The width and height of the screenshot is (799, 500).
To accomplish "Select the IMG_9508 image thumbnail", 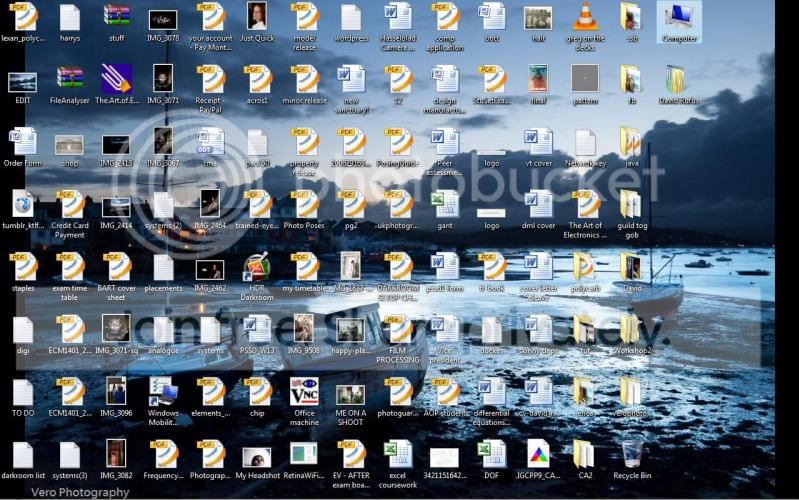I will coord(304,328).
